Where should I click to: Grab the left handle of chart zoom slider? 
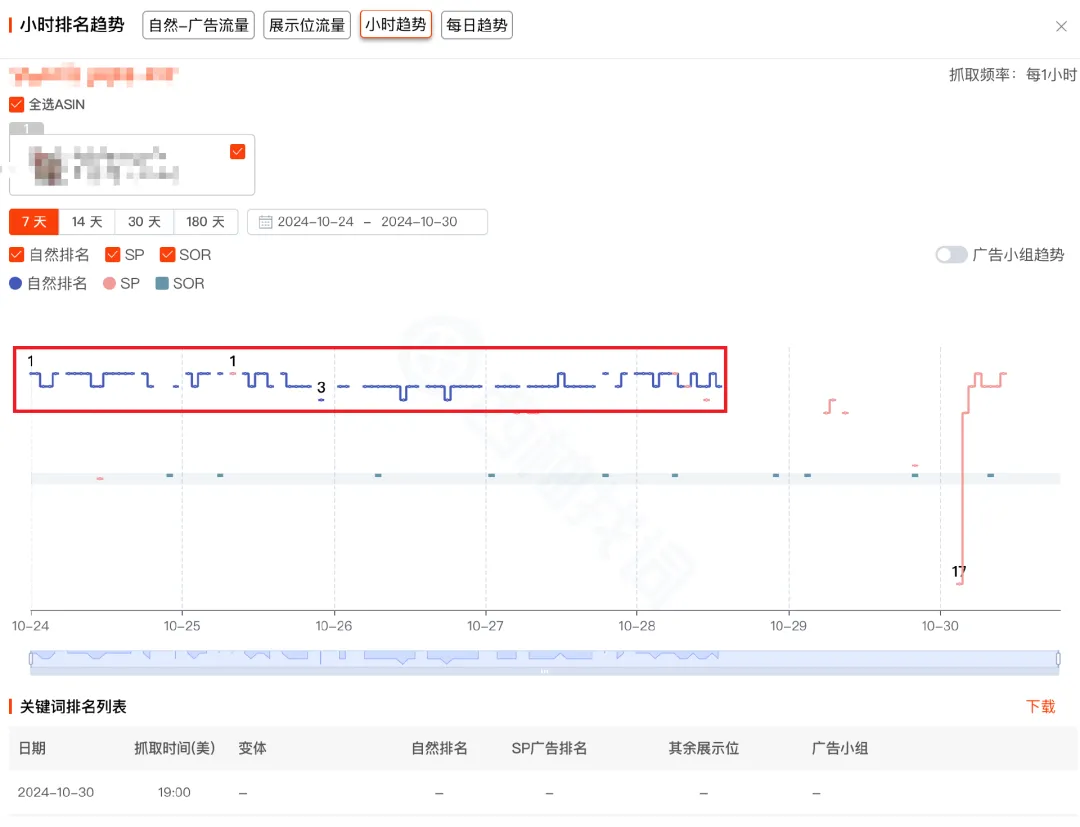point(31,659)
